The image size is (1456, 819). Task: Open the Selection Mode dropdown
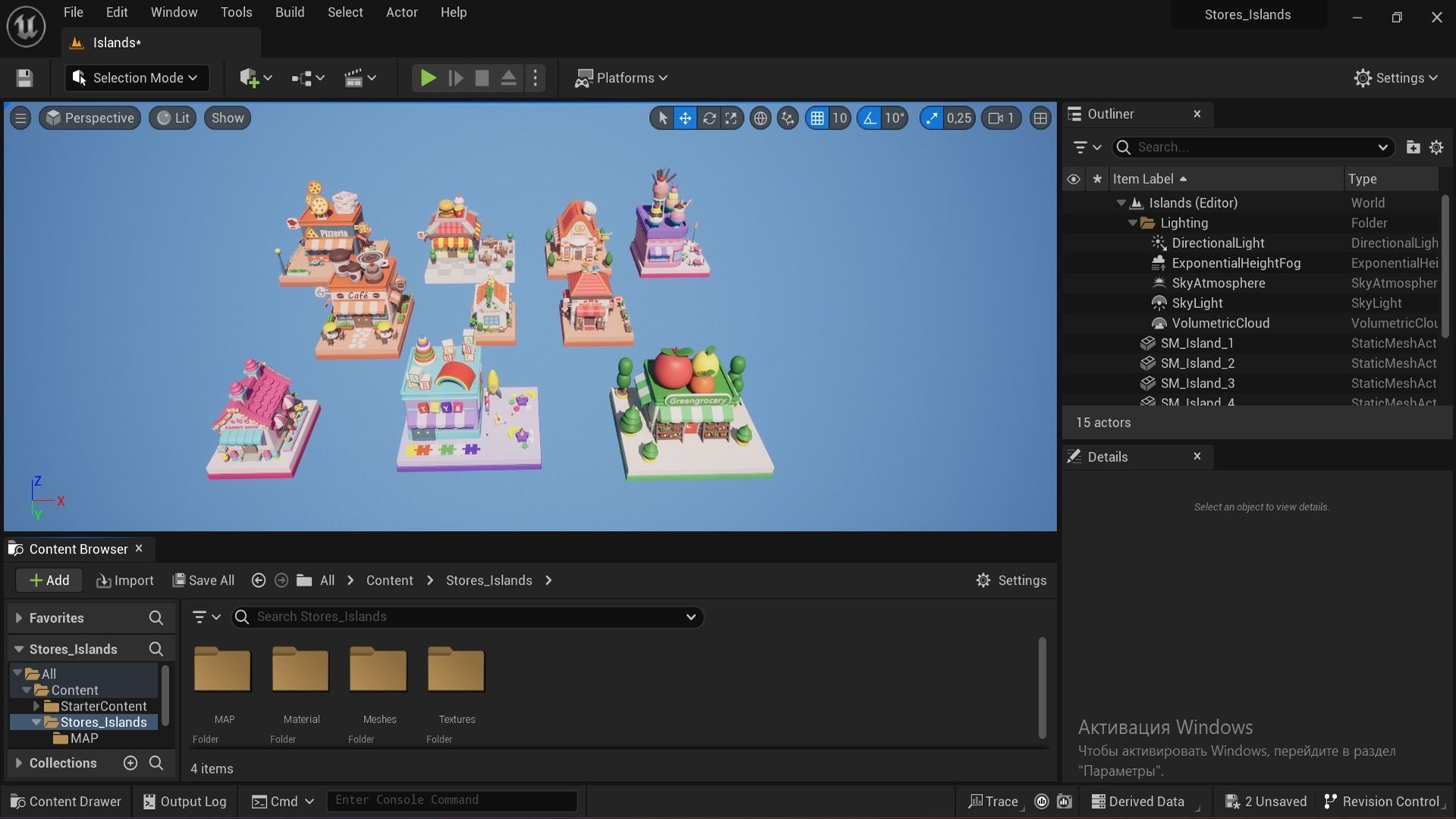pos(136,78)
